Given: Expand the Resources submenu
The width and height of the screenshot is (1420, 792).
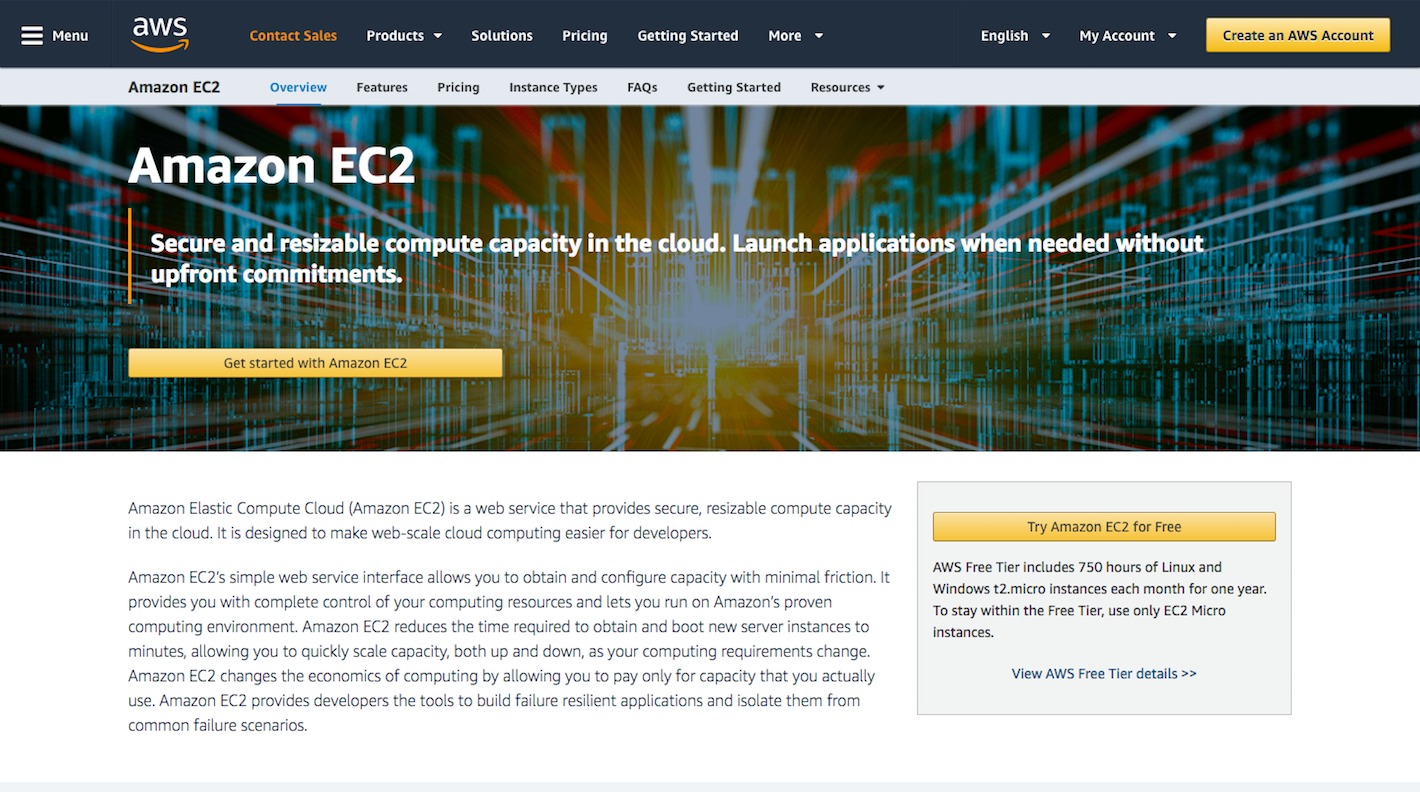Looking at the screenshot, I should click(847, 87).
